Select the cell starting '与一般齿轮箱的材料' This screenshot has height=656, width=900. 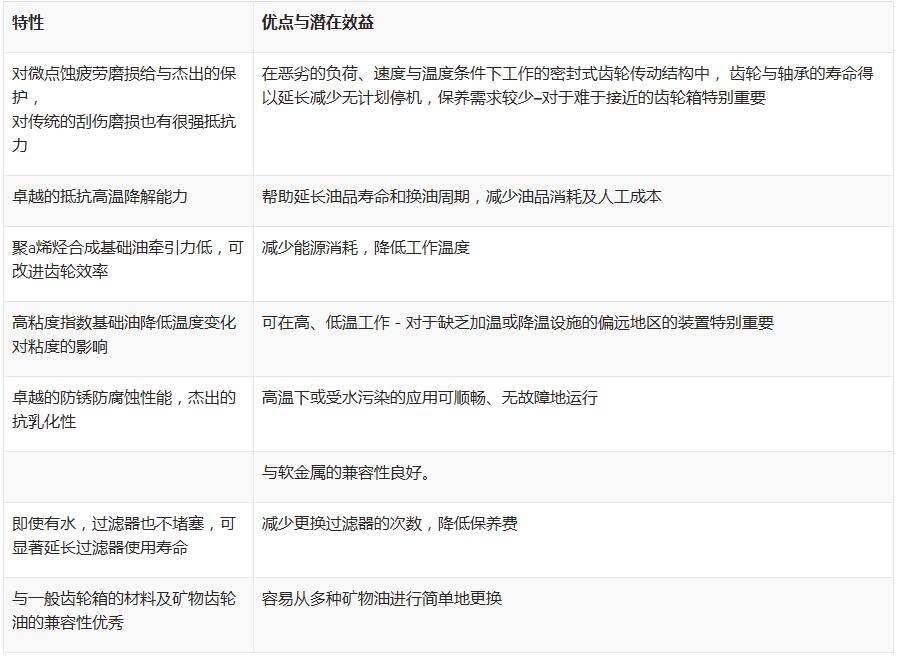(x=124, y=611)
